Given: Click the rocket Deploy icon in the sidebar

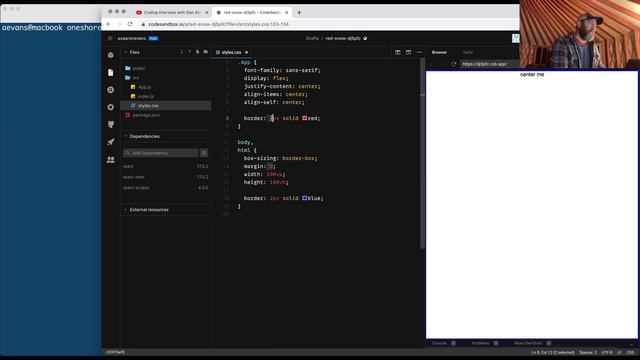Looking at the screenshot, I should 111,142.
